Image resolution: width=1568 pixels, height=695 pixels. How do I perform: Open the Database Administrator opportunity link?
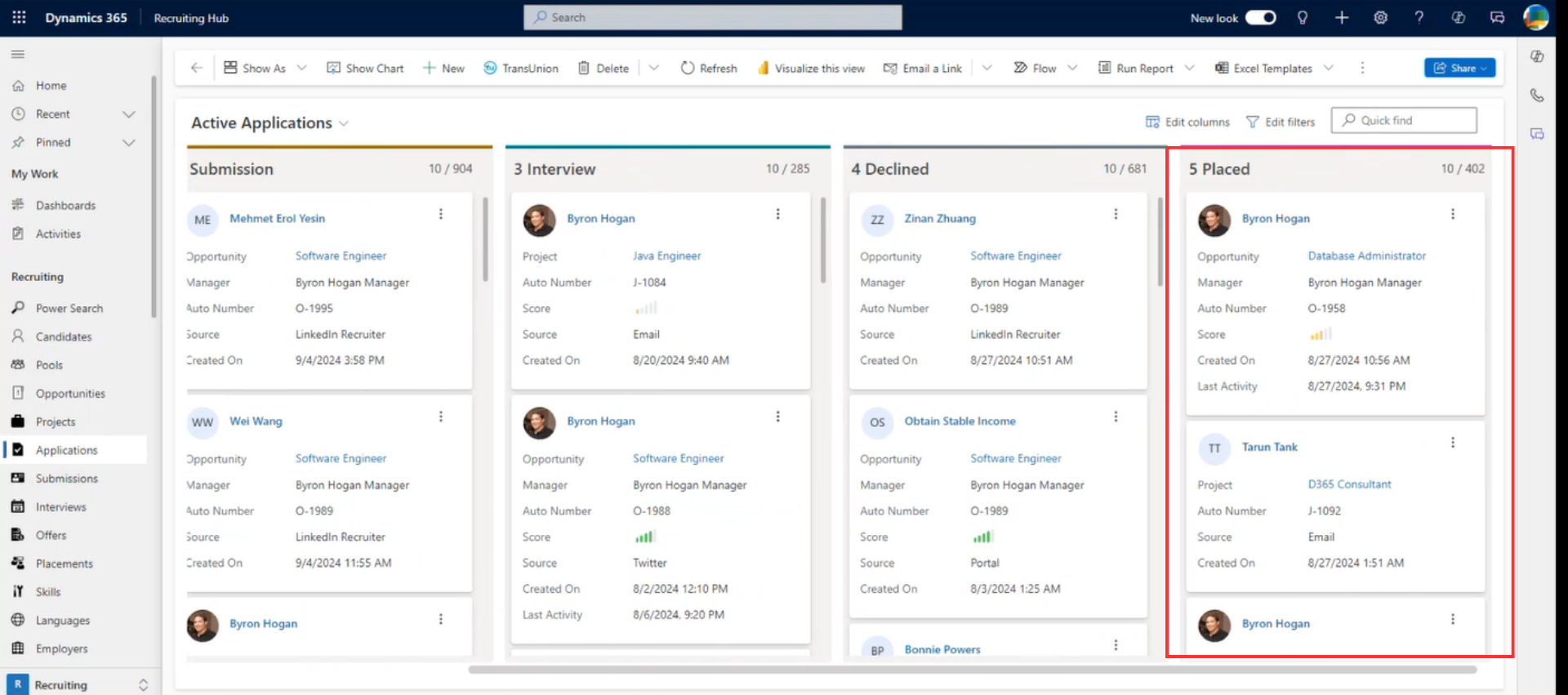pos(1366,256)
